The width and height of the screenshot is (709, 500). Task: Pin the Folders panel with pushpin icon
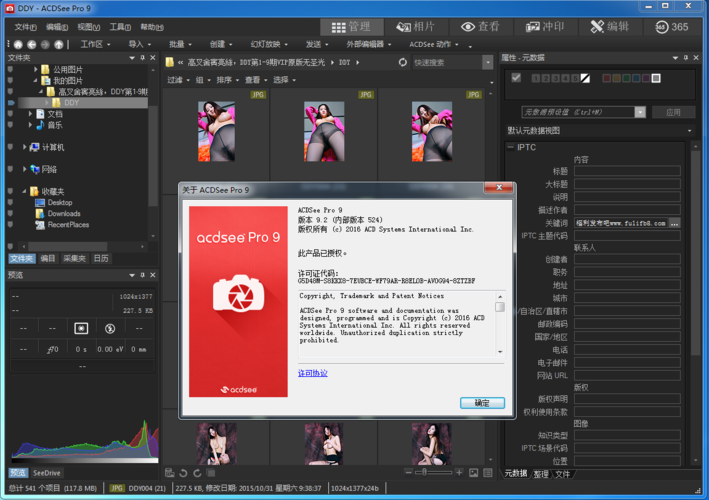click(142, 58)
